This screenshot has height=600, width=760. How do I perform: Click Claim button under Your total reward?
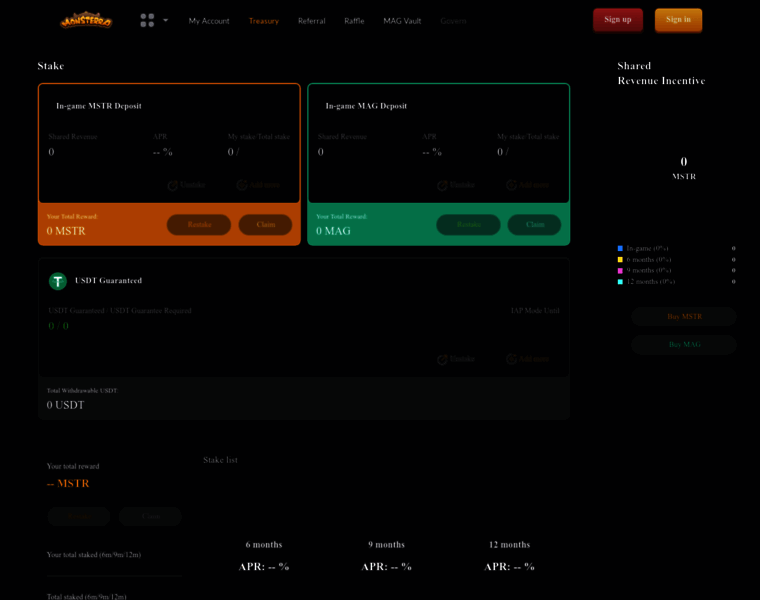(150, 517)
